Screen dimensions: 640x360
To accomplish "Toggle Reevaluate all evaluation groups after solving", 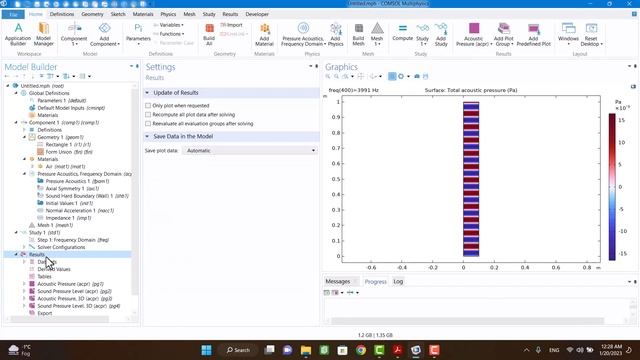I will point(148,123).
